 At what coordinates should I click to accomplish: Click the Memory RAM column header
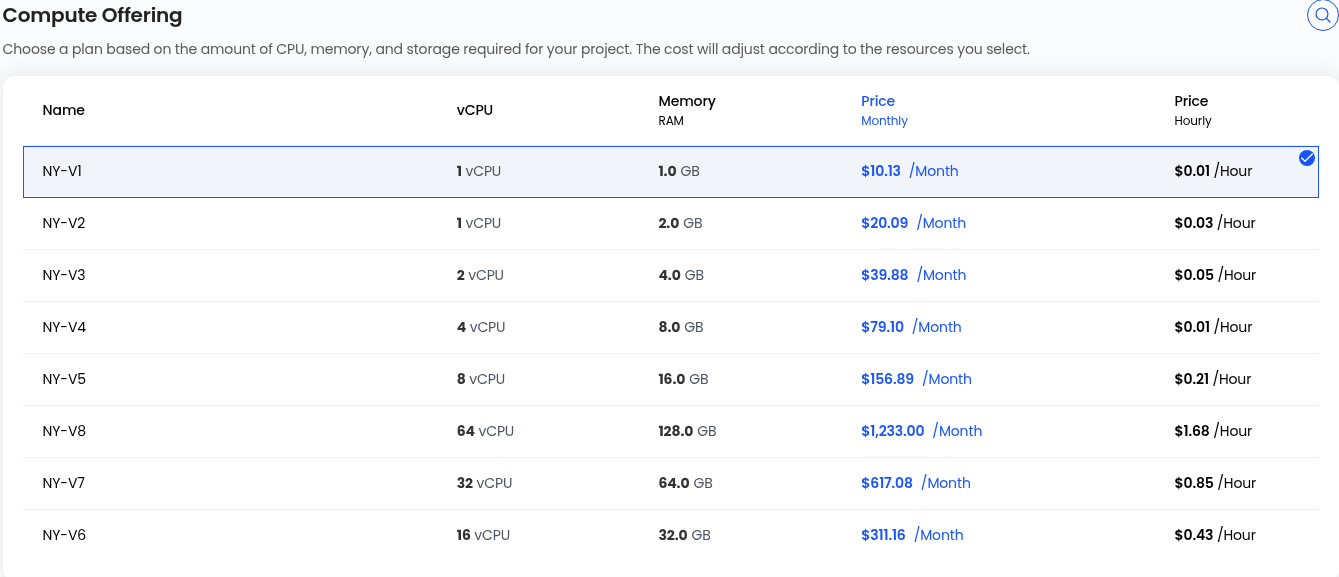[686, 110]
